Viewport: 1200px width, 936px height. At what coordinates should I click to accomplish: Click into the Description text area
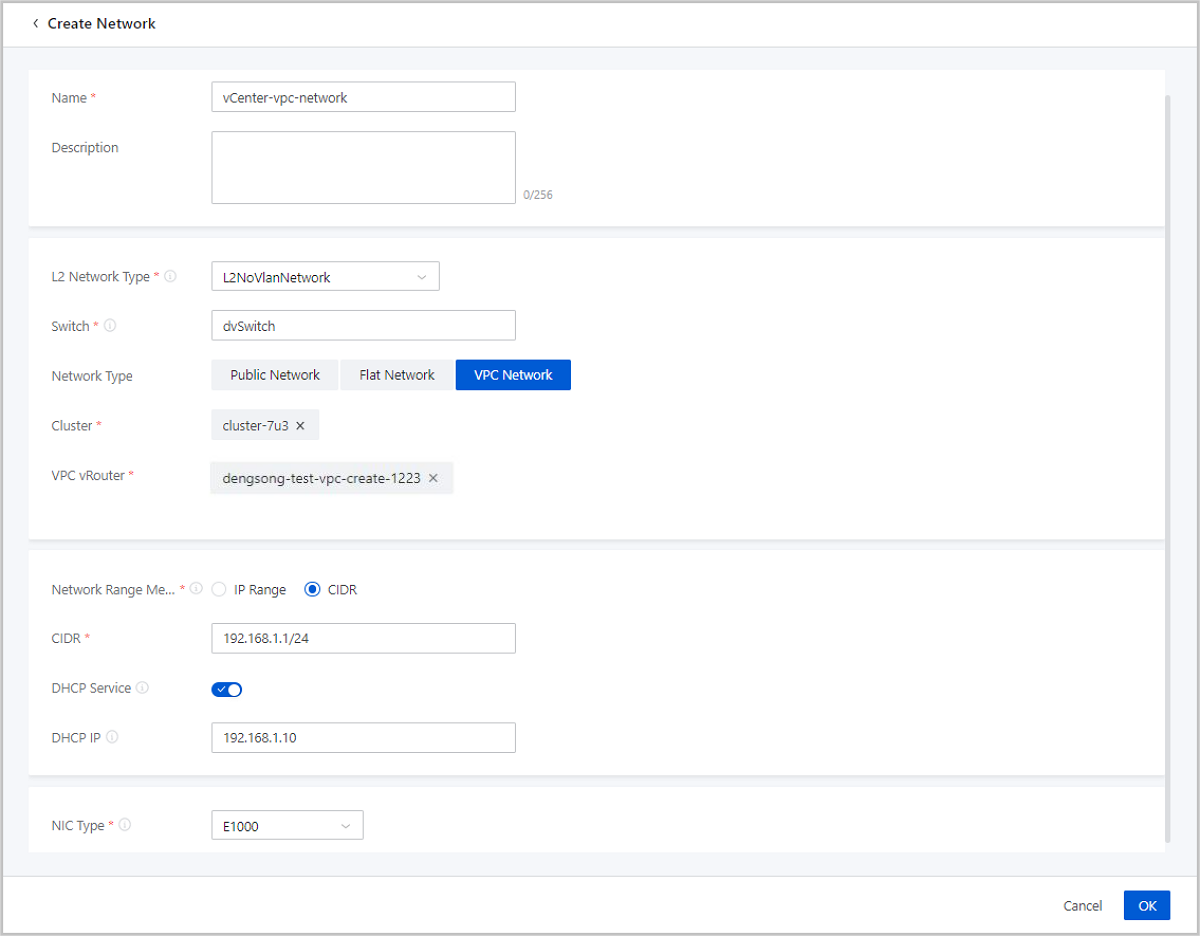click(x=363, y=167)
